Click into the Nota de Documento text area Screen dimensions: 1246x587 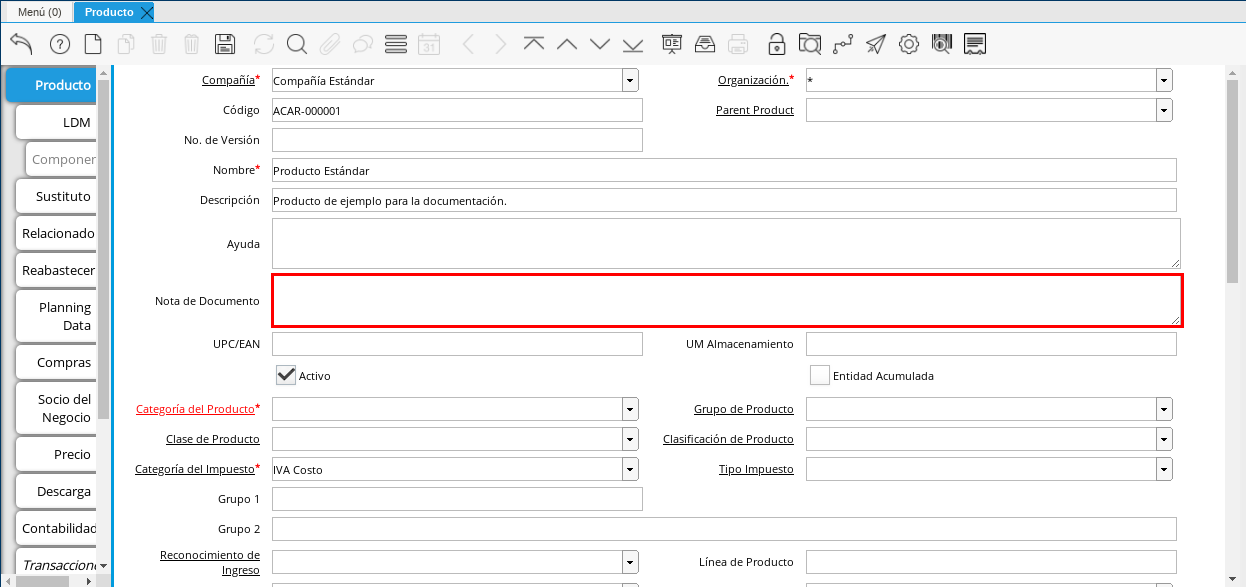[x=726, y=300]
